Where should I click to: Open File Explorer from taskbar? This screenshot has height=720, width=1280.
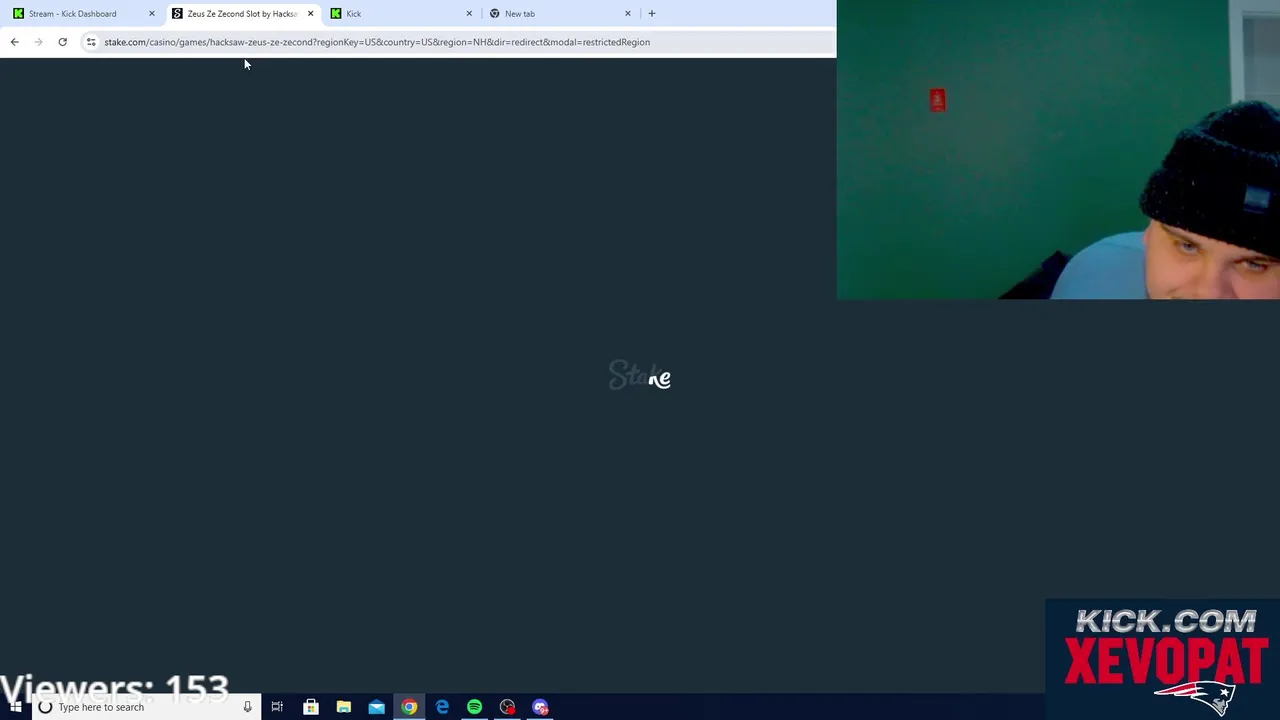coord(344,707)
